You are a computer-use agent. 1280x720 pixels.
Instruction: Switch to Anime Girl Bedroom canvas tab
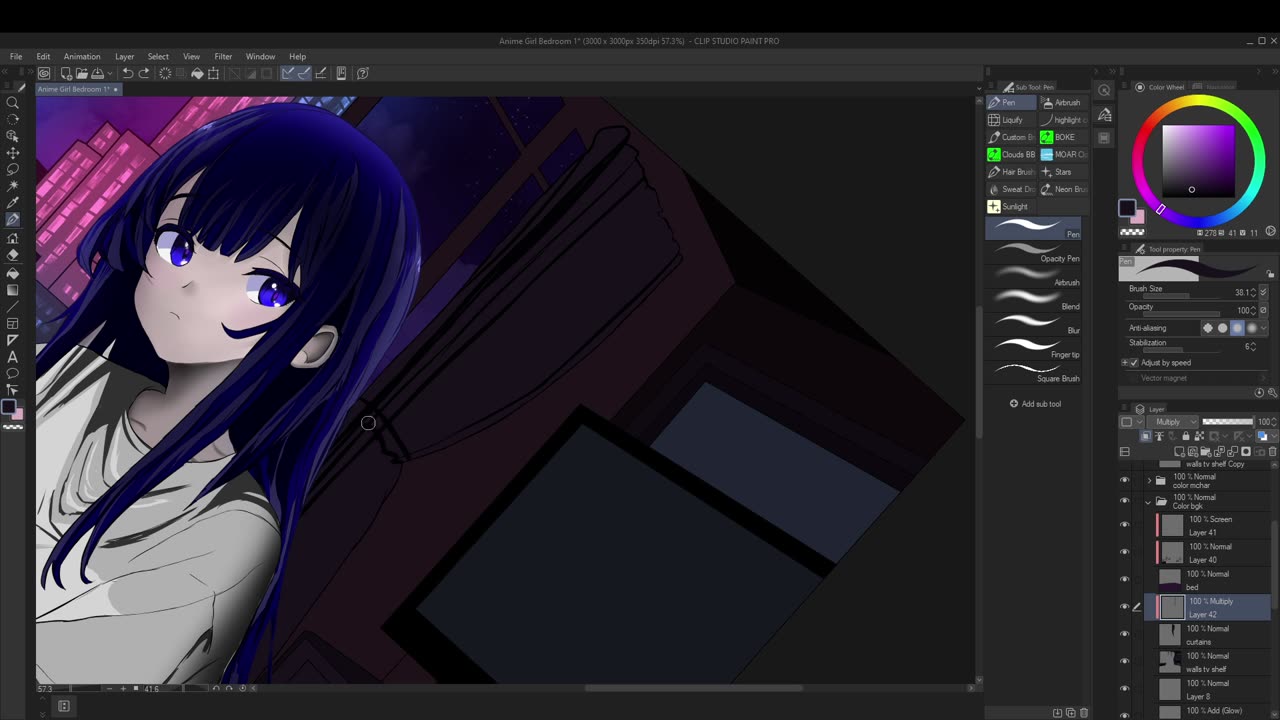[x=77, y=89]
